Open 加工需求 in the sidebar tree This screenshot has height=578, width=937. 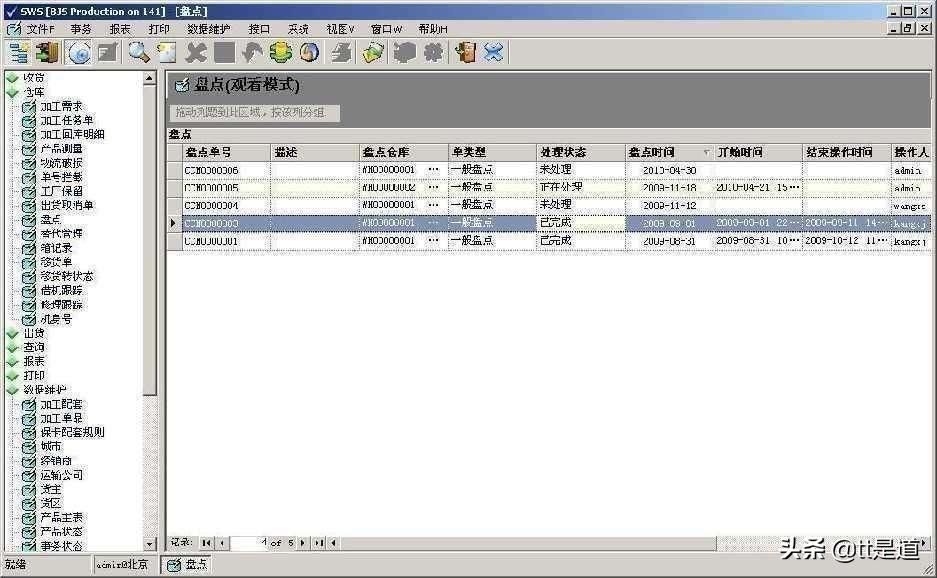coord(61,106)
